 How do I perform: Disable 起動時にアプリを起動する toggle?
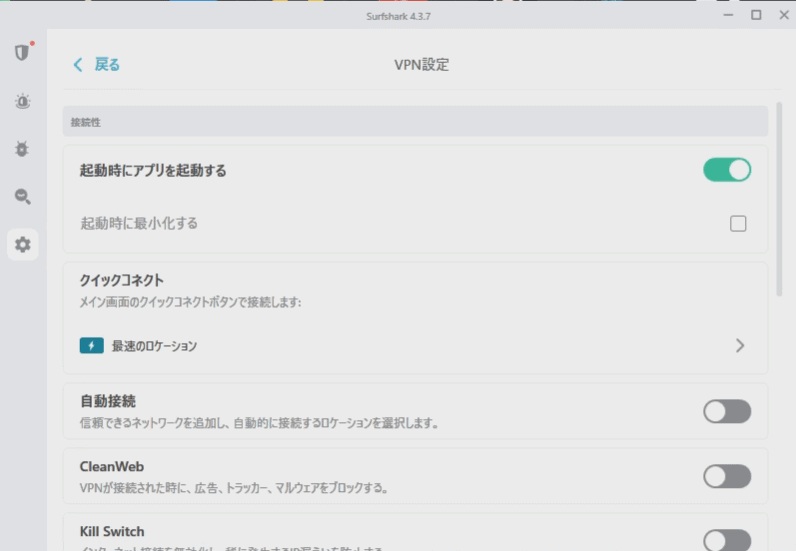coord(727,170)
